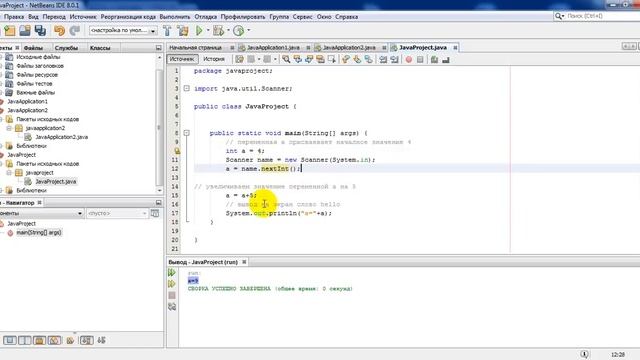Screen dimensions: 640x360
Task: Click the orange Undo arrow icon
Action: point(60,31)
